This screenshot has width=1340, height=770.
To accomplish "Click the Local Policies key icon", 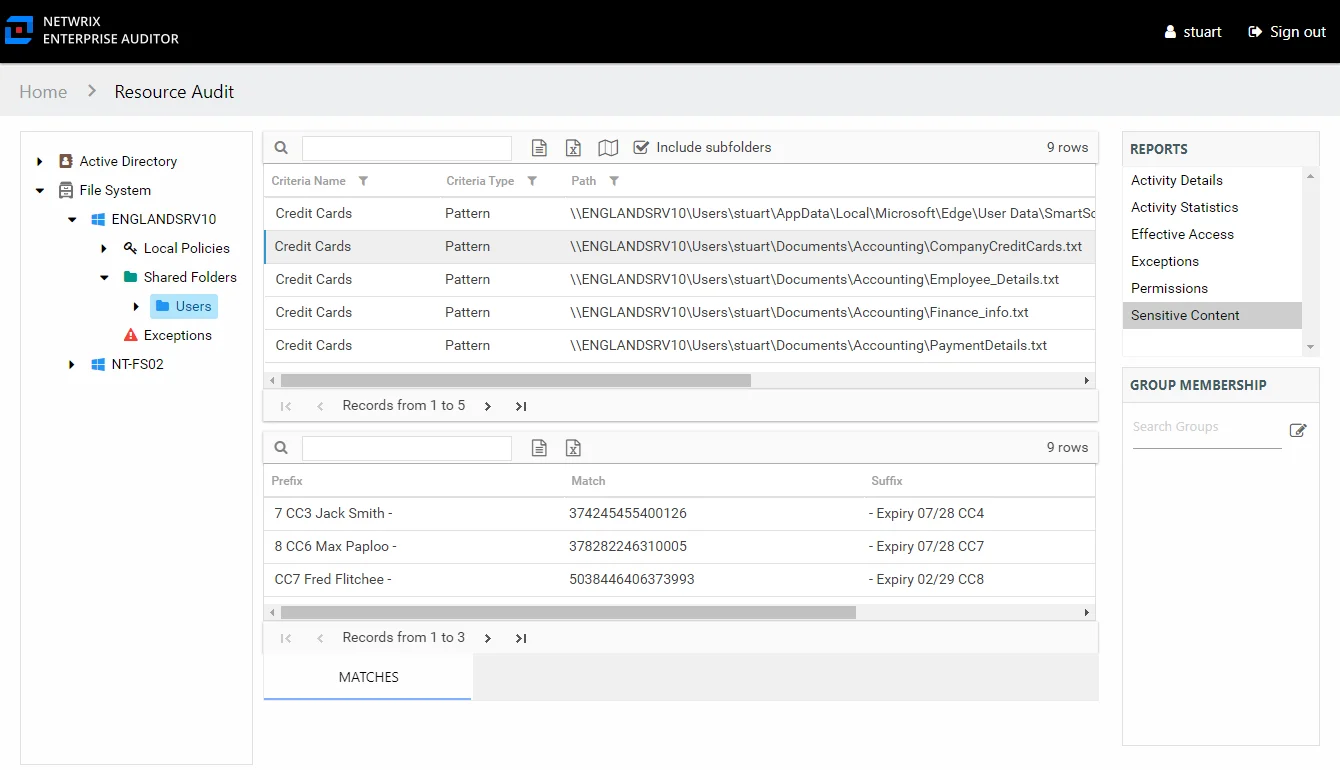I will click(x=130, y=248).
